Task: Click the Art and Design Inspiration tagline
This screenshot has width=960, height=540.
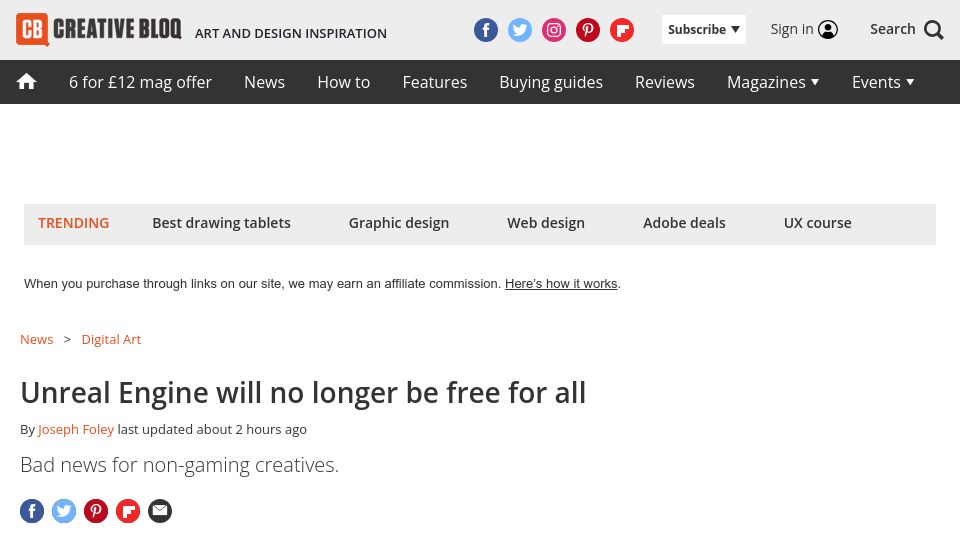Action: click(291, 33)
